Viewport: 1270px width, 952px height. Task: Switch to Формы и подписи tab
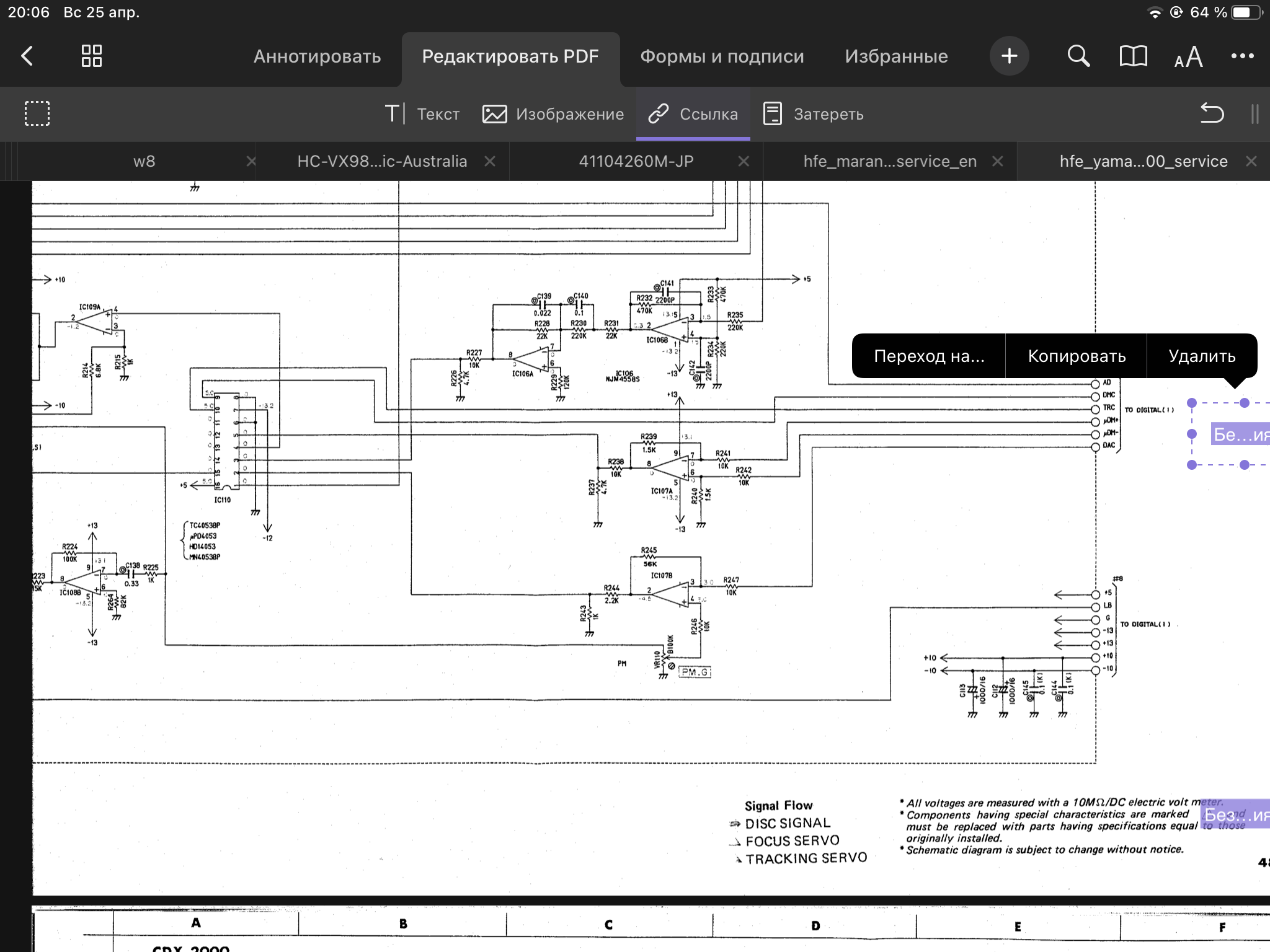(x=722, y=56)
